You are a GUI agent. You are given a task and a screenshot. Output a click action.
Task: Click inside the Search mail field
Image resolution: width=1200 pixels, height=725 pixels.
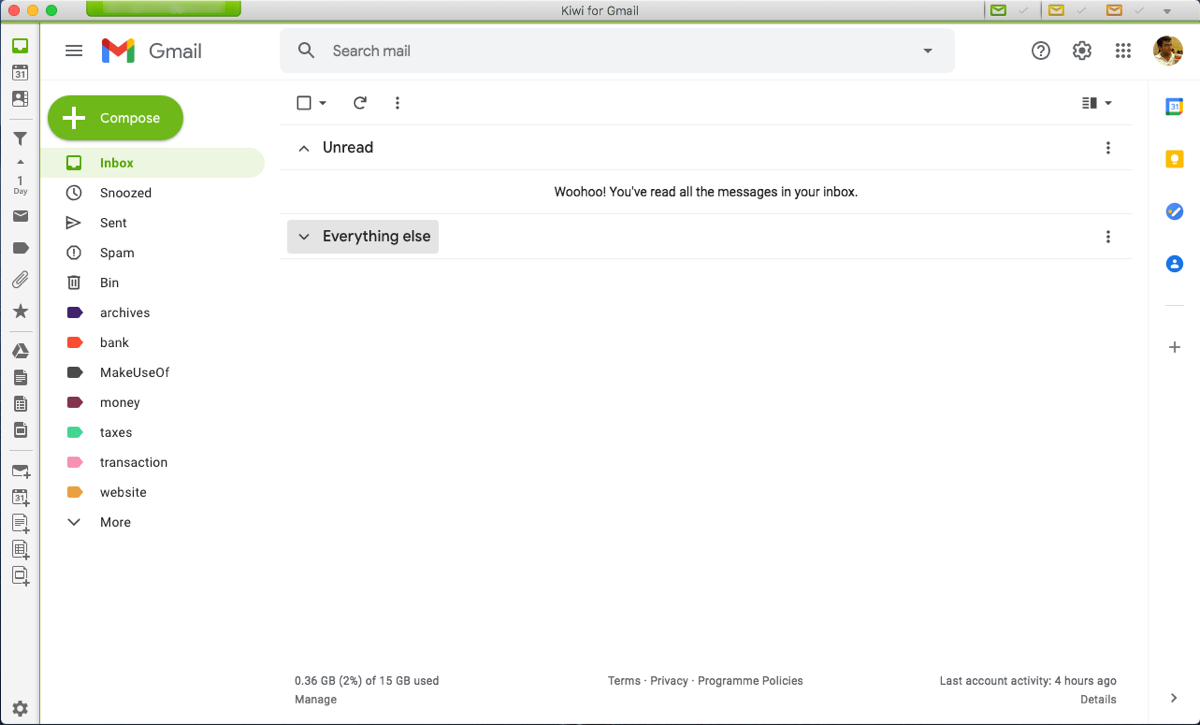500,50
